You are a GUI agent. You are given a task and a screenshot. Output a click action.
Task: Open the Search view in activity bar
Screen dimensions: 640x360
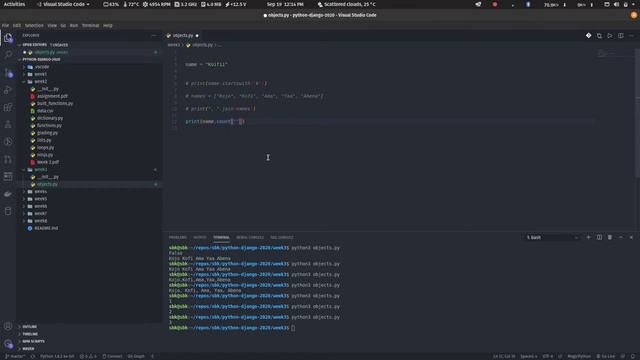point(8,55)
